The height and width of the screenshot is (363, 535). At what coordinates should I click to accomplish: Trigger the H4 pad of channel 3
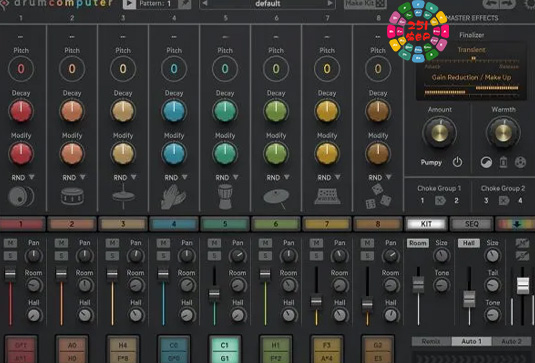point(123,350)
